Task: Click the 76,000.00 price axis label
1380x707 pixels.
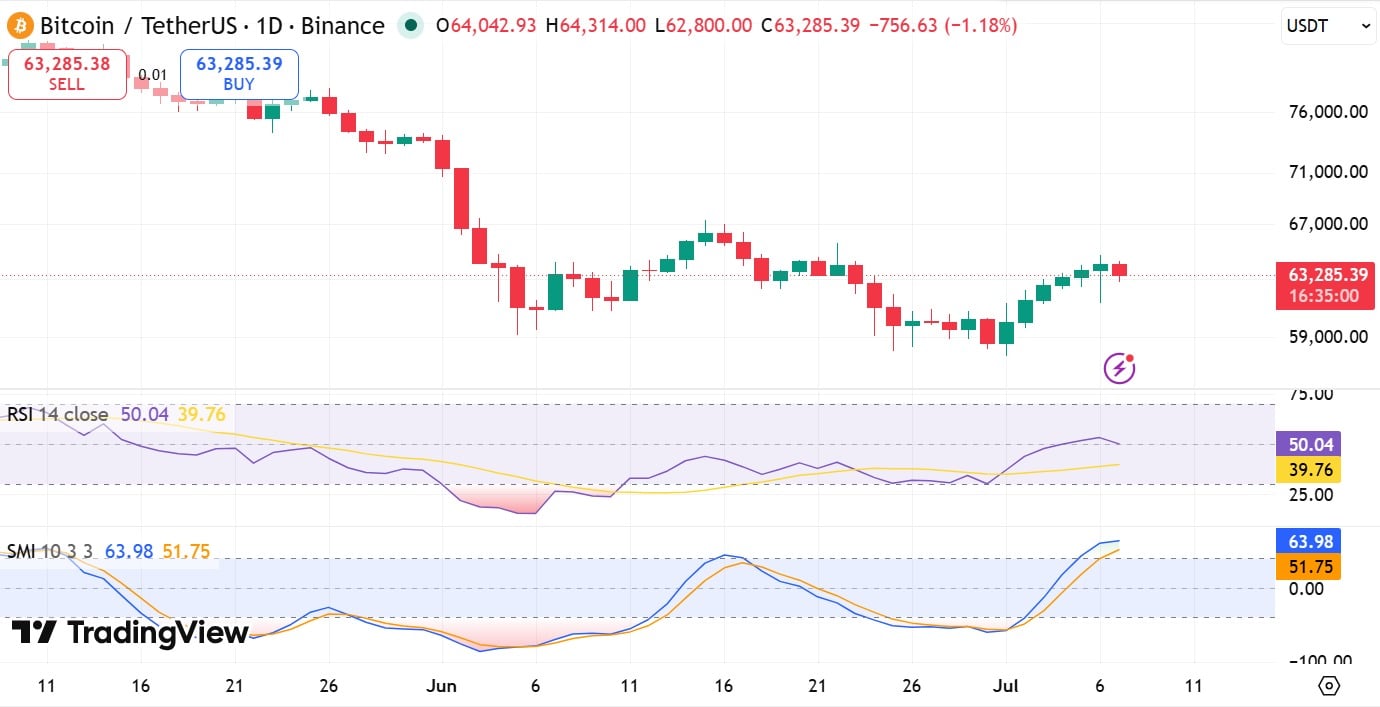Action: [1328, 112]
